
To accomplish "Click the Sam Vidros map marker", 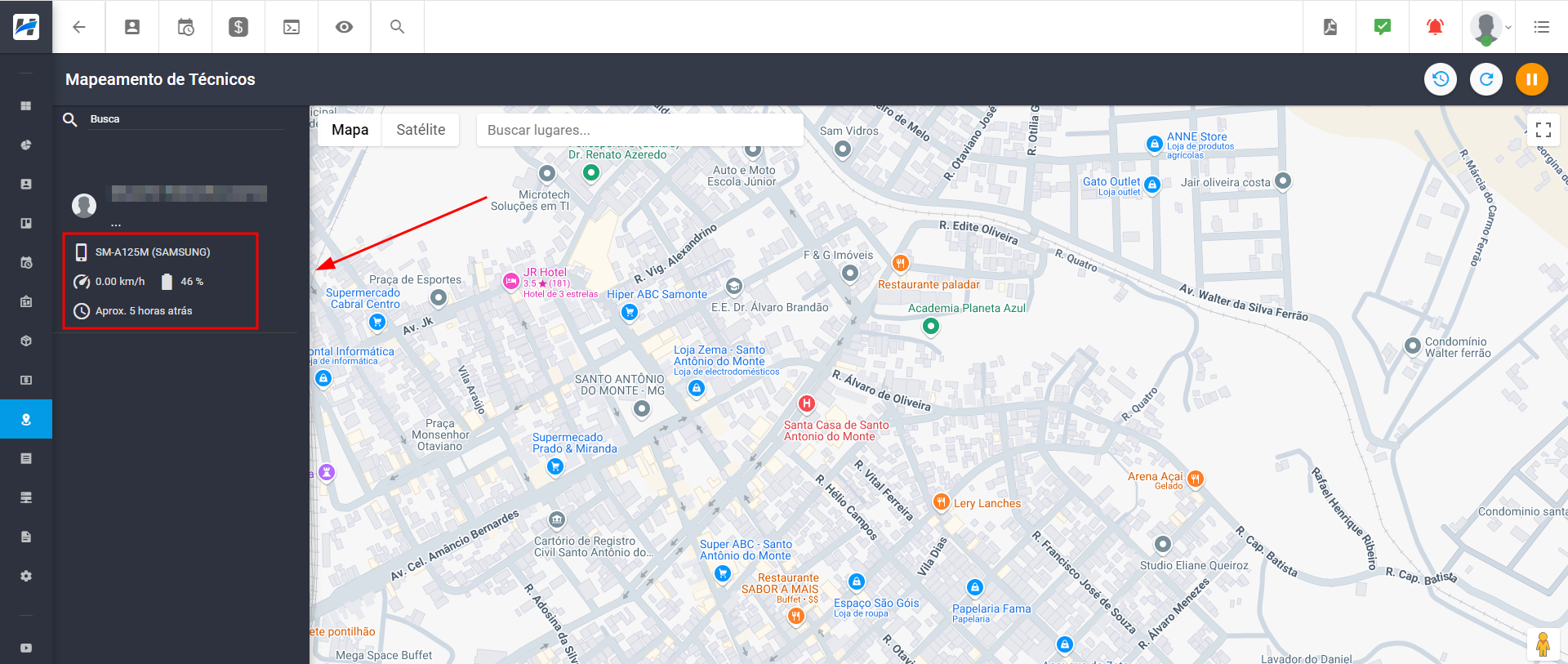I will click(843, 149).
